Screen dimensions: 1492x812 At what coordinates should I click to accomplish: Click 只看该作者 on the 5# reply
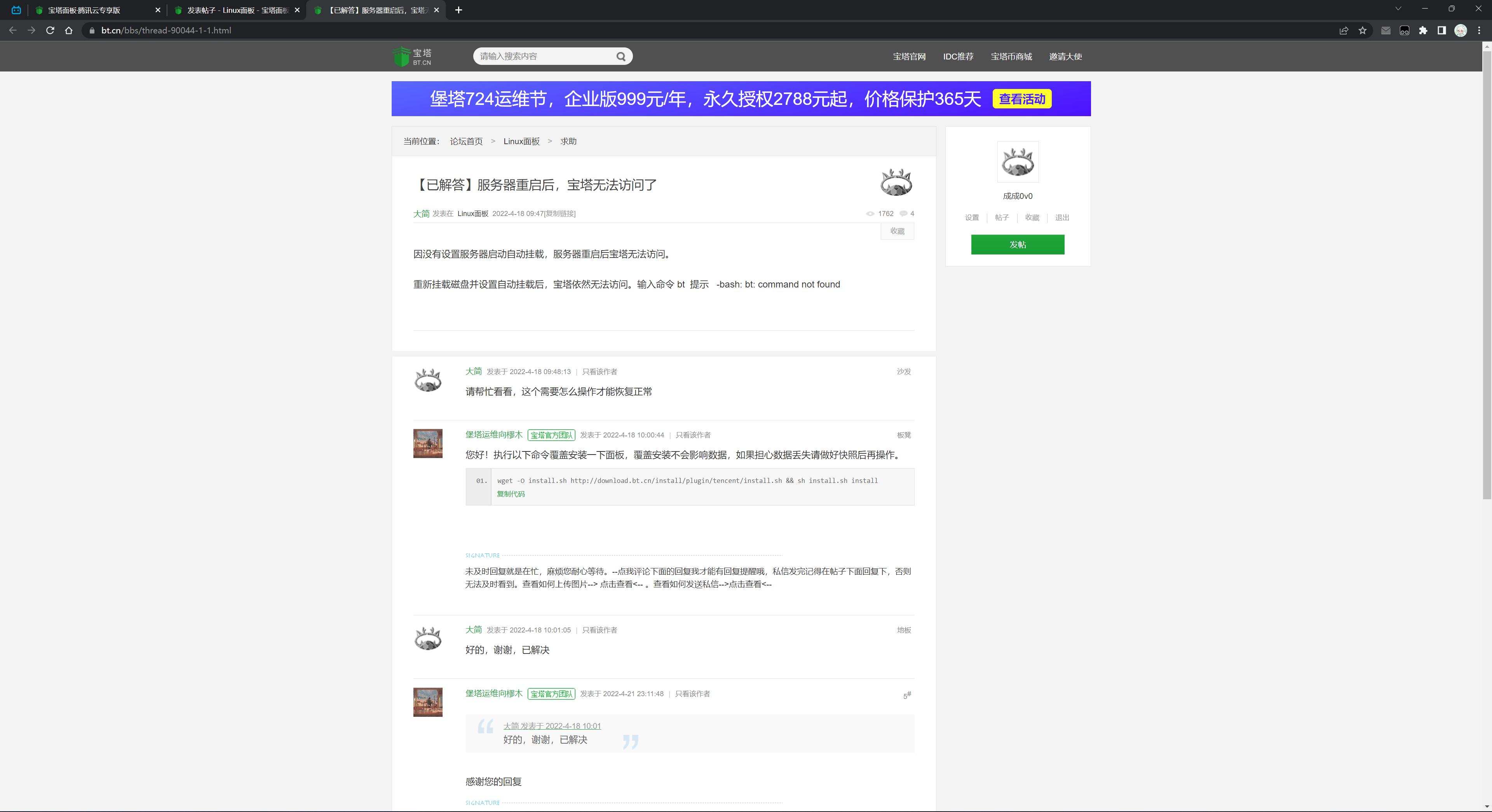pyautogui.click(x=693, y=694)
